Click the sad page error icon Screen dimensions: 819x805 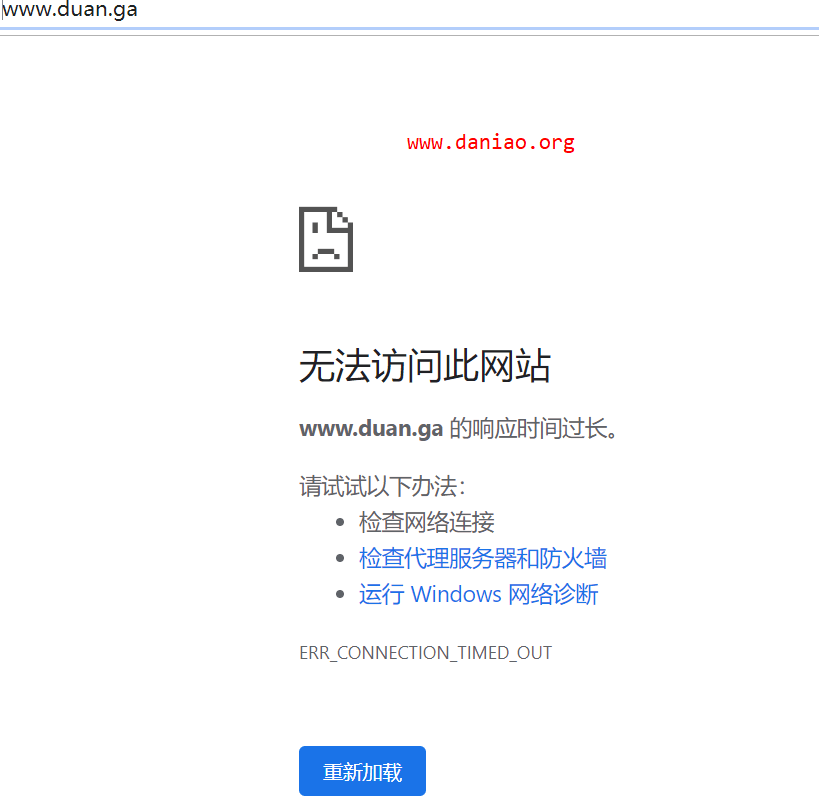click(x=326, y=240)
